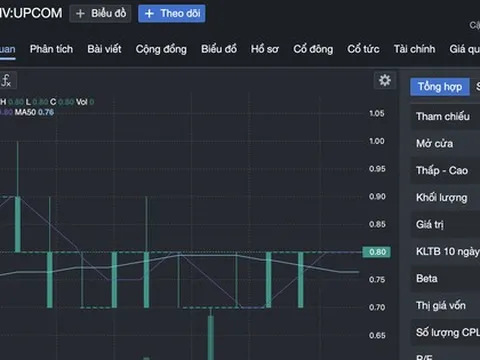The image size is (480, 360).
Task: Click the MA50 0.76 indicator legend
Action: coord(34,112)
